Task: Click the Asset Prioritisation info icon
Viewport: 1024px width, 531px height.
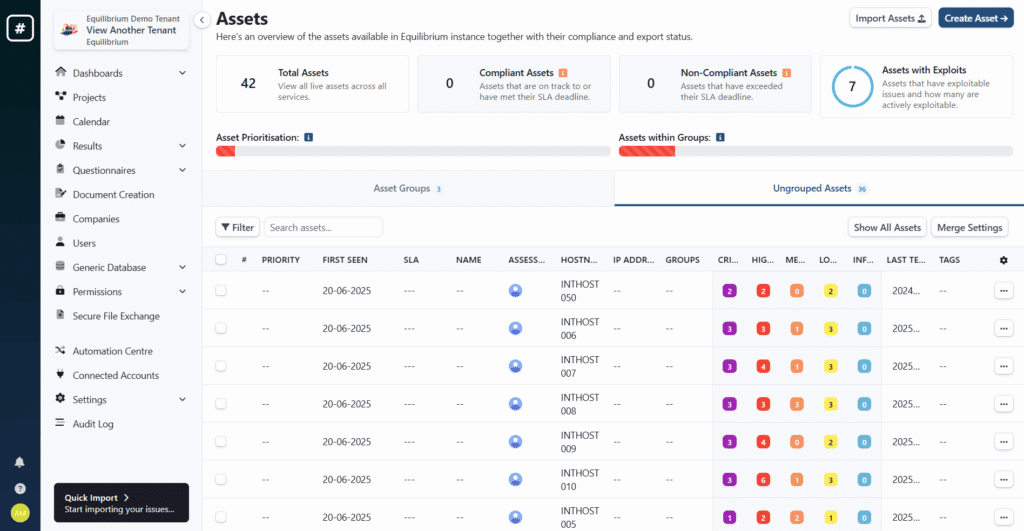Action: click(309, 137)
